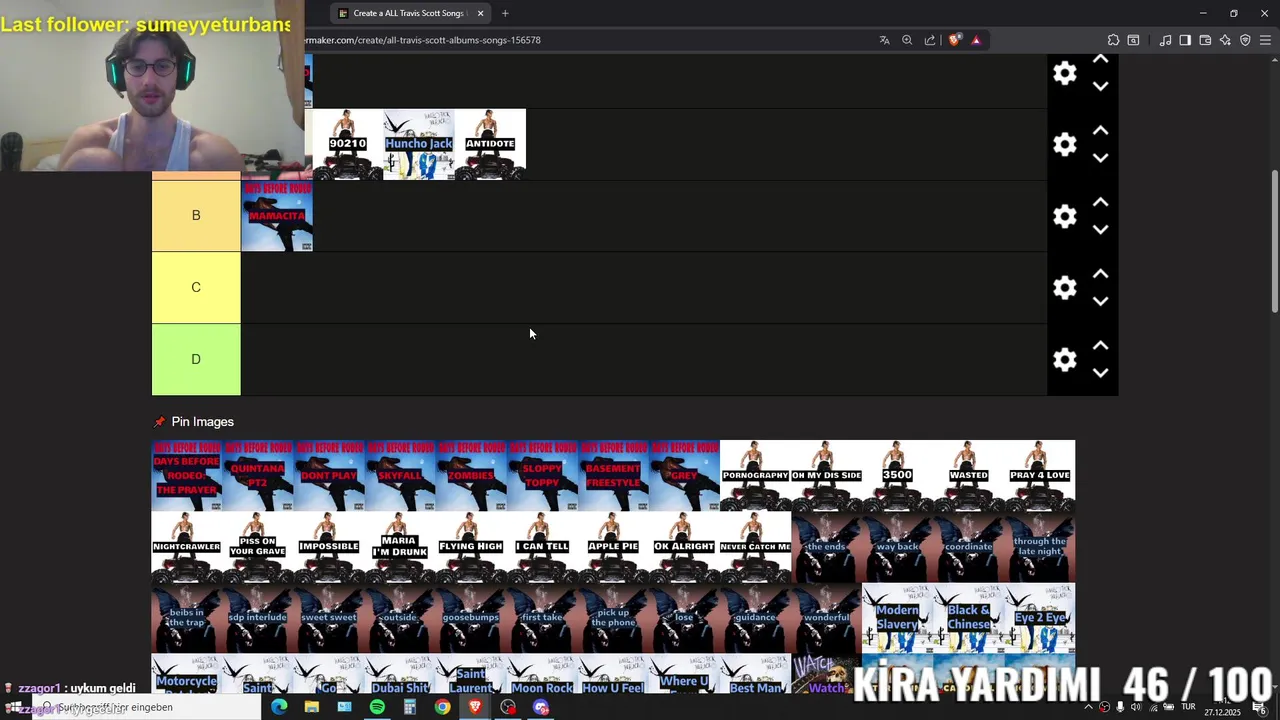
Task: Pick the through the late night tile
Action: [1039, 547]
